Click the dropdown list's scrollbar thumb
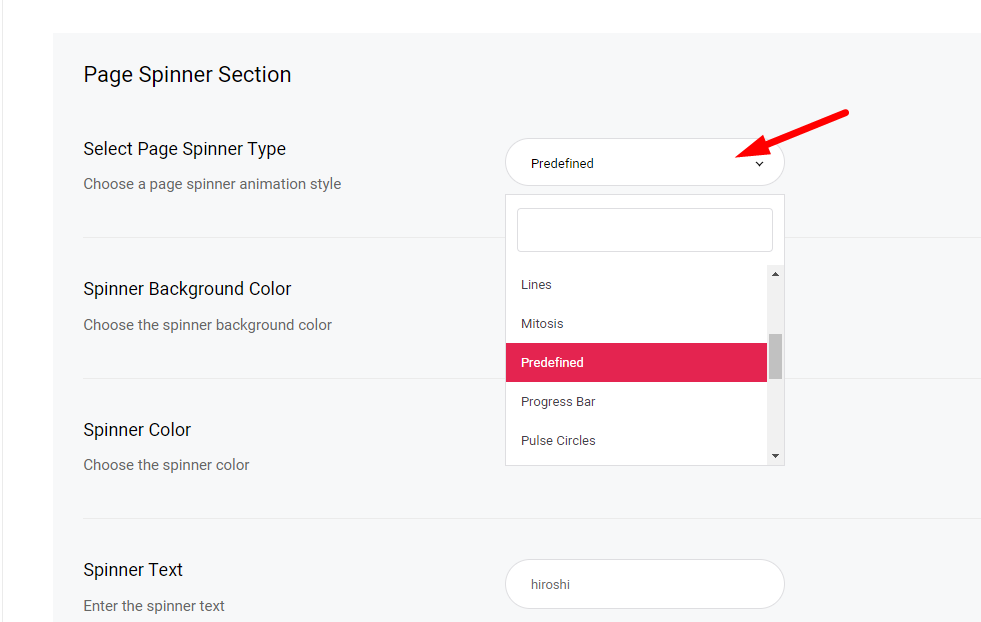 pos(775,356)
